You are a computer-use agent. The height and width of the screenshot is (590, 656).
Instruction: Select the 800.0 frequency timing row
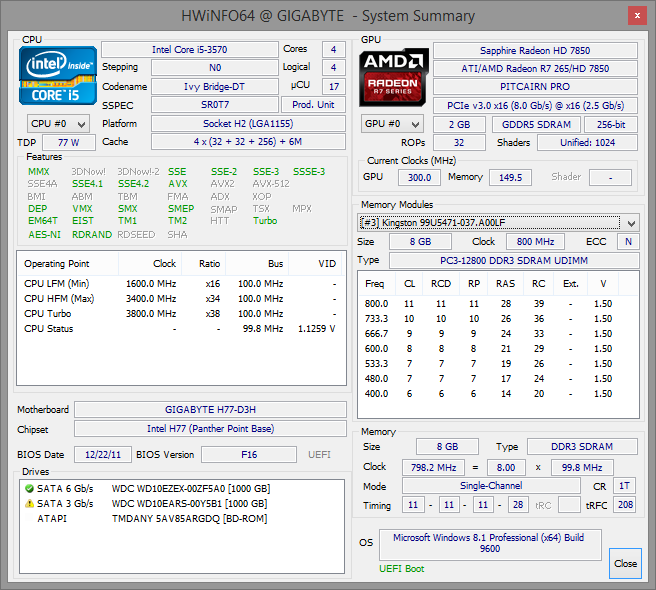click(x=498, y=304)
